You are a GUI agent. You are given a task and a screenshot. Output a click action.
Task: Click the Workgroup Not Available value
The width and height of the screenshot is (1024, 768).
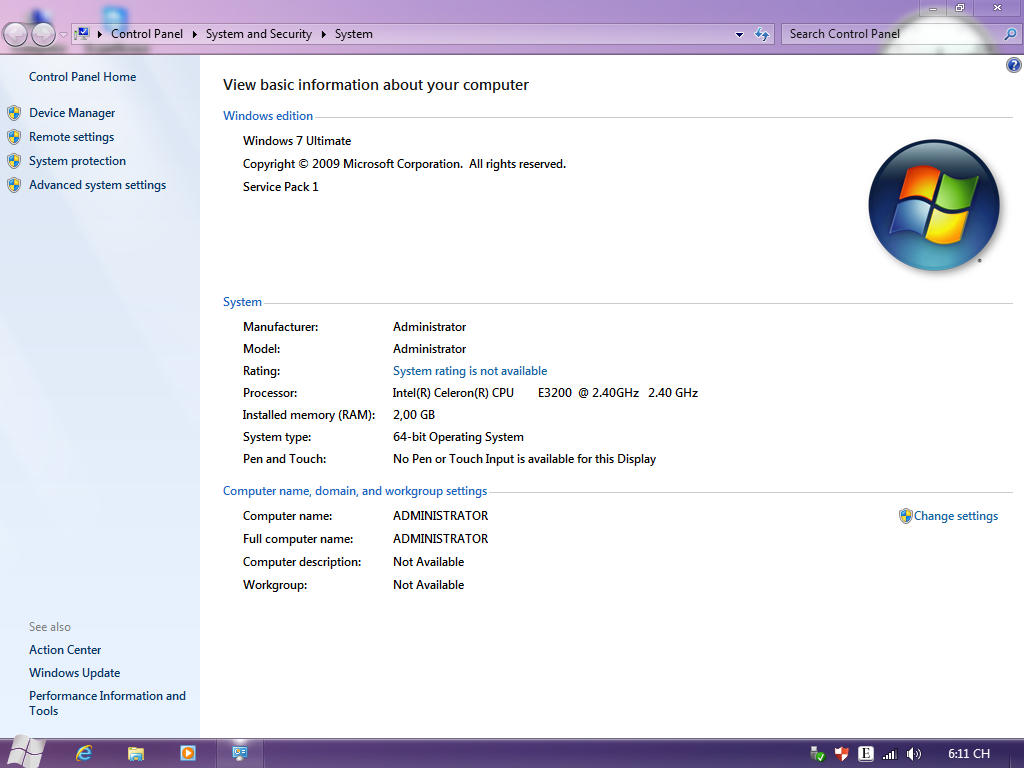coord(428,585)
